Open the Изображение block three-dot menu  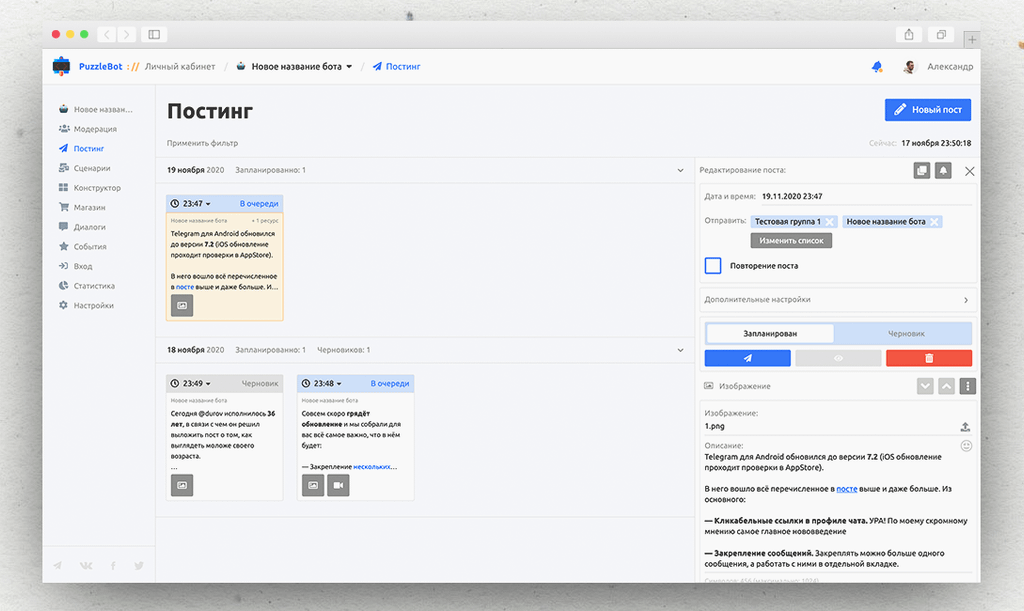[968, 386]
